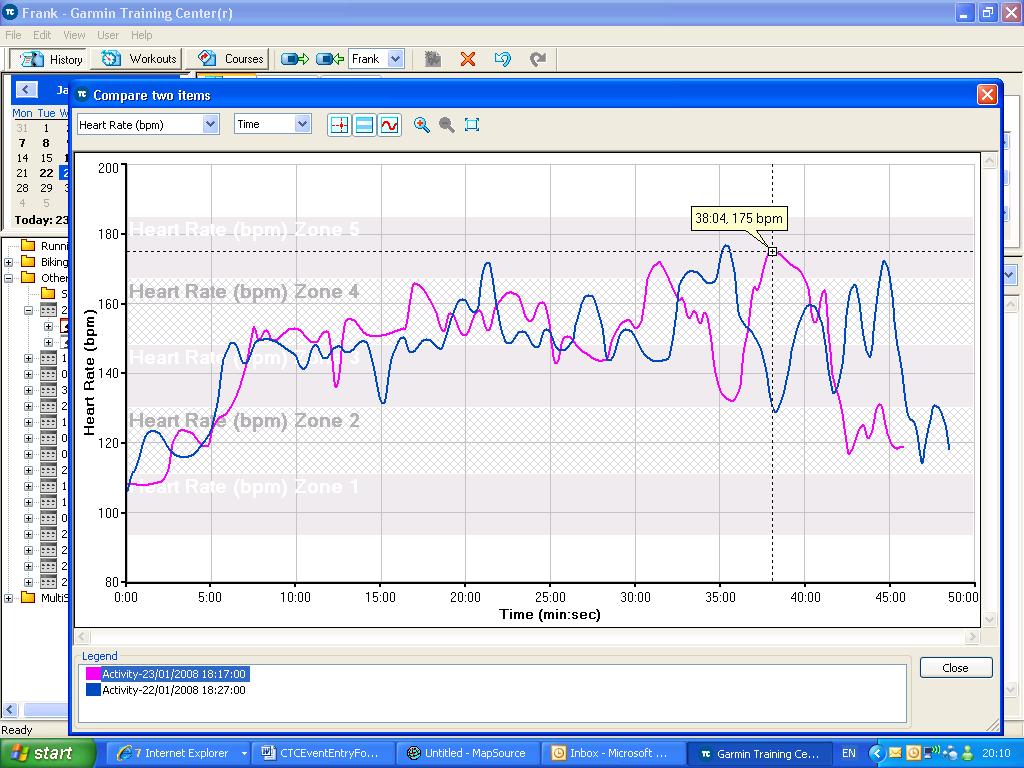Click the red X delete icon

pos(467,59)
